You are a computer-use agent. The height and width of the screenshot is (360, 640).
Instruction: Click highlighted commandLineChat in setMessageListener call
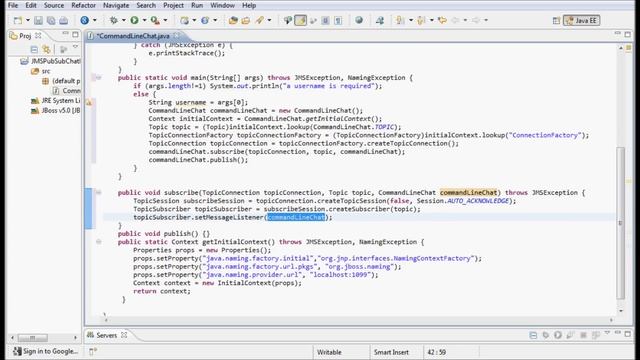click(296, 217)
